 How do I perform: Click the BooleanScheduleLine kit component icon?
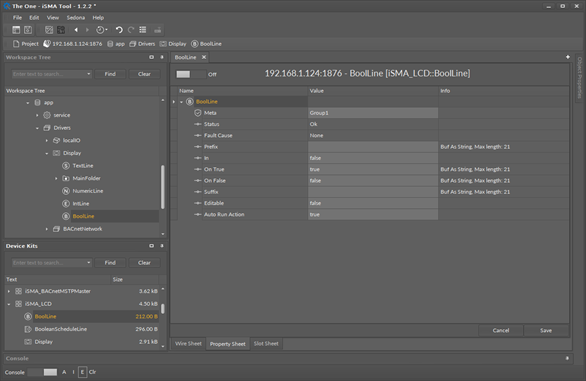click(28, 329)
